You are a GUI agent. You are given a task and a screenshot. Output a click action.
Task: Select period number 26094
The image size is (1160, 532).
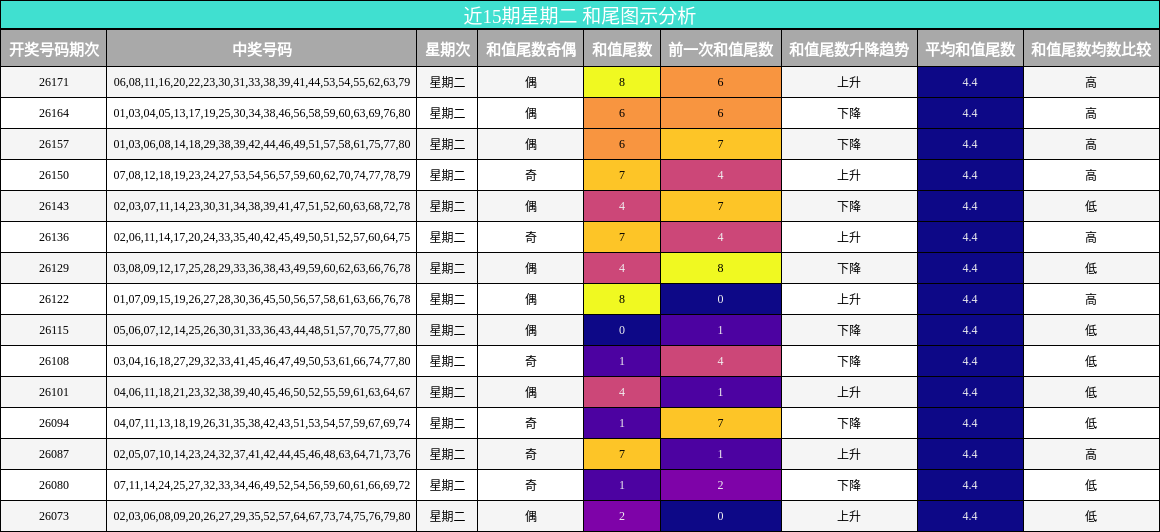pyautogui.click(x=54, y=423)
